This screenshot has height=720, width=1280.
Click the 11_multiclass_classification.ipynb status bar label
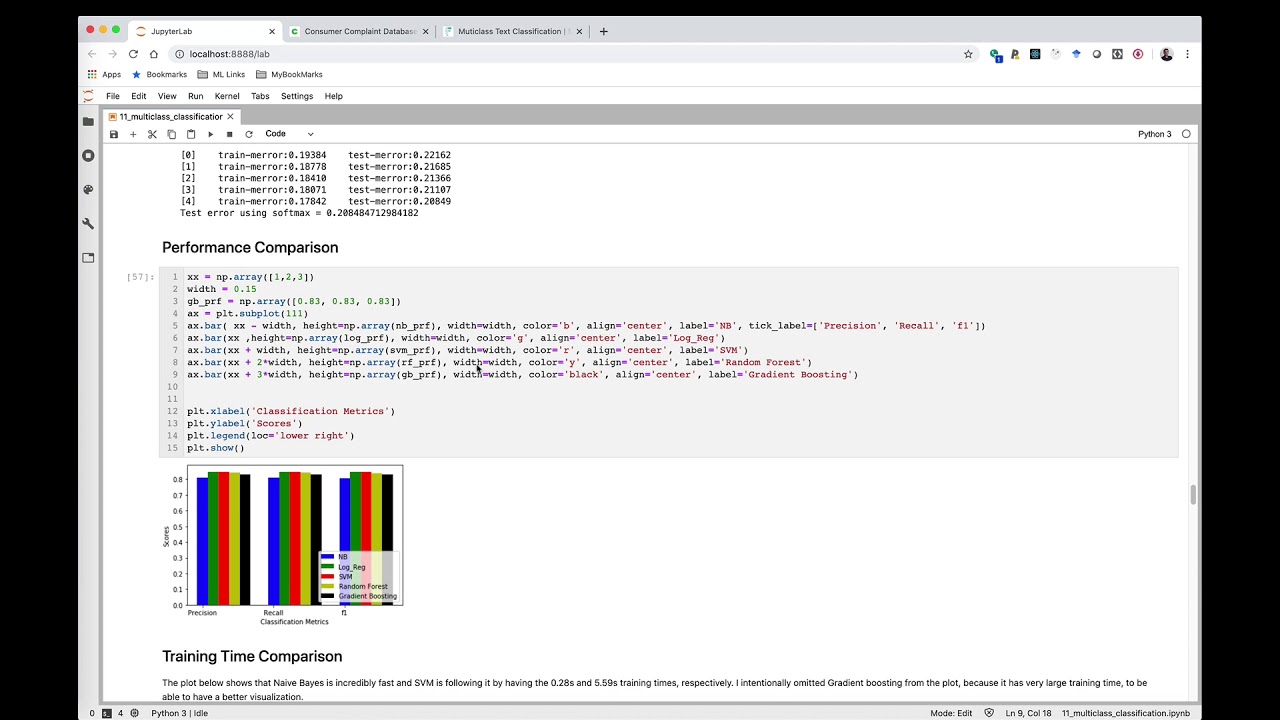(1126, 713)
